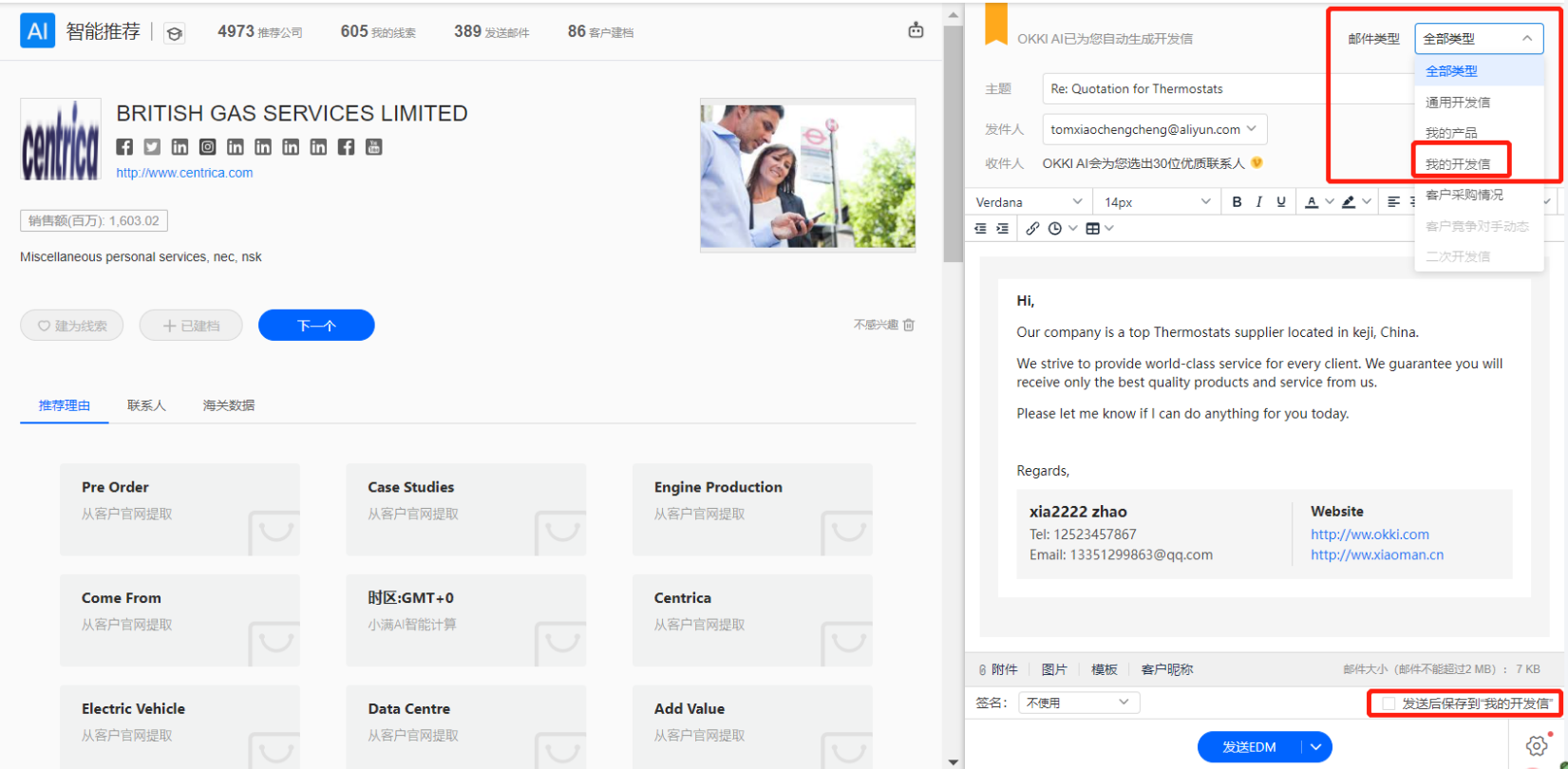Expand the font color arrow
This screenshot has width=1568, height=769.
pos(1330,201)
